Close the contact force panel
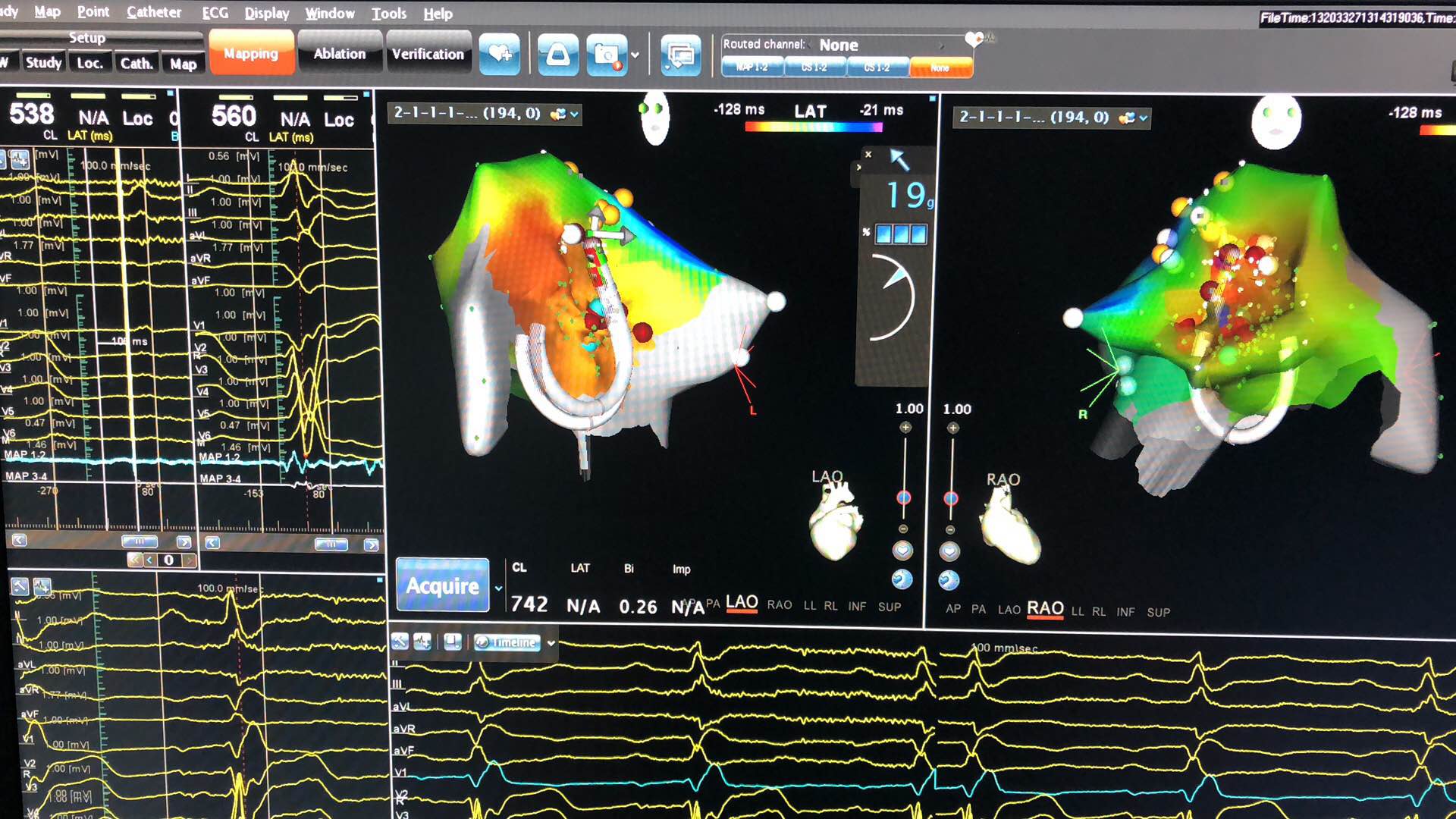This screenshot has width=1456, height=819. click(868, 155)
